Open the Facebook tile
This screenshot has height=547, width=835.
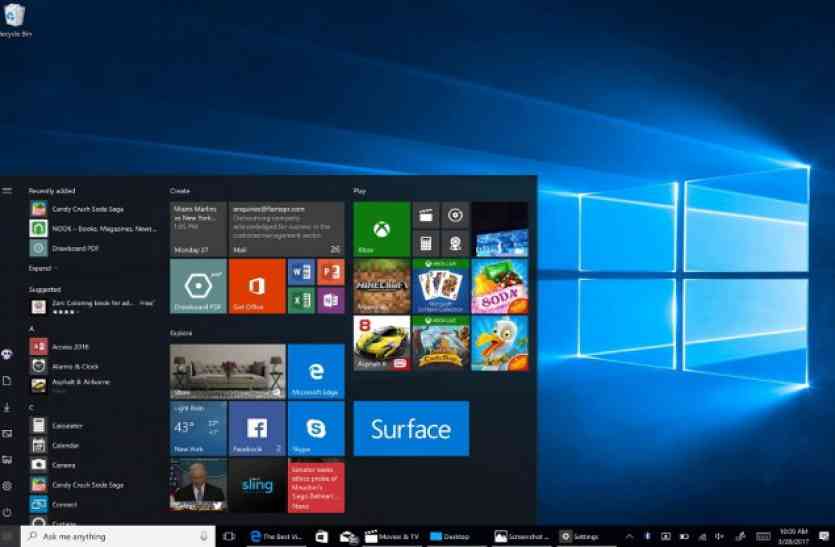point(257,429)
